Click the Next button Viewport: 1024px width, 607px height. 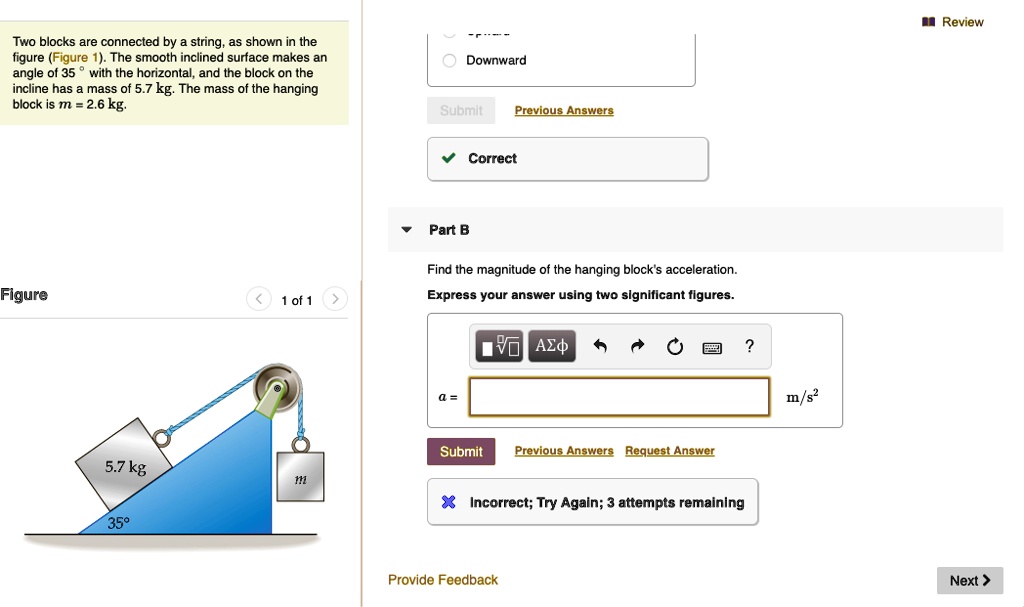969,580
